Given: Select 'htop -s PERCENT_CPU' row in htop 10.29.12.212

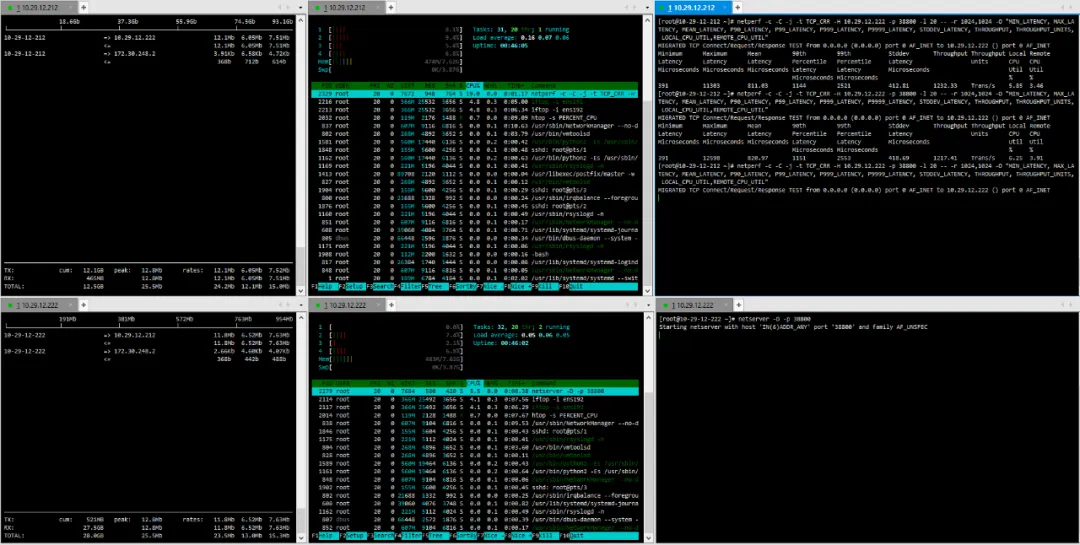Looking at the screenshot, I should click(x=475, y=118).
